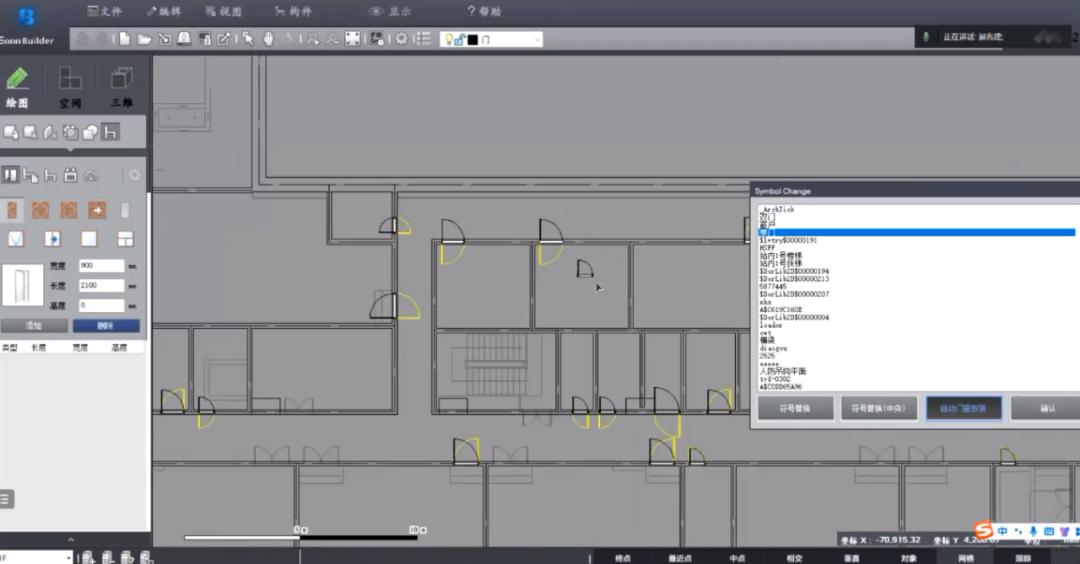1080x564 pixels.
Task: Open the 文件 file menu
Action: (x=104, y=12)
